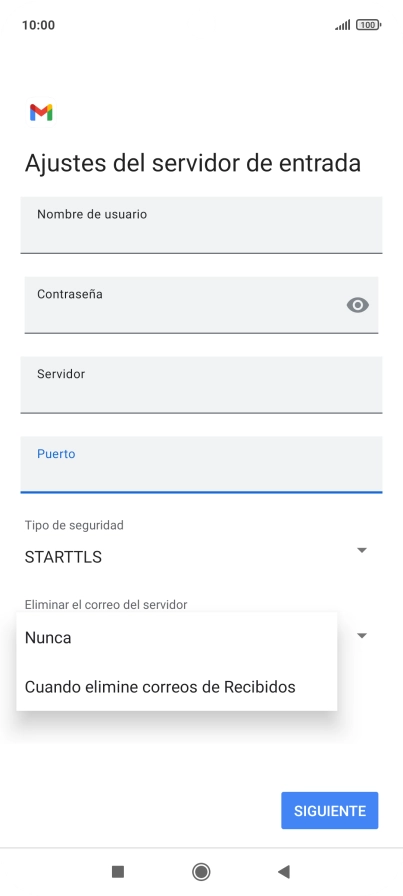Focus the Nombre de usuario field
Image resolution: width=403 pixels, height=896 pixels.
(201, 225)
